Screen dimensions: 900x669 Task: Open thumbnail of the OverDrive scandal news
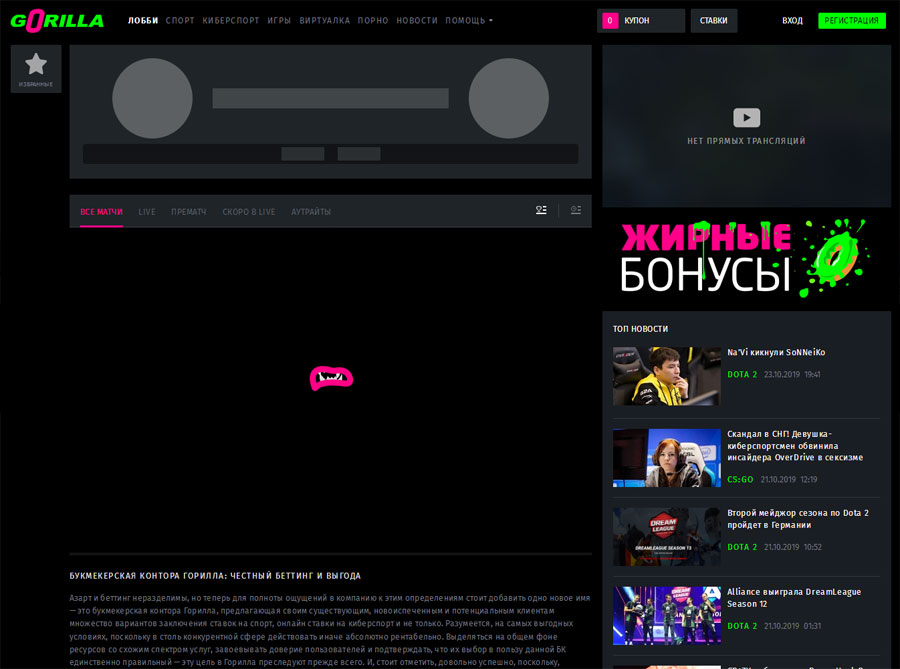[x=666, y=458]
